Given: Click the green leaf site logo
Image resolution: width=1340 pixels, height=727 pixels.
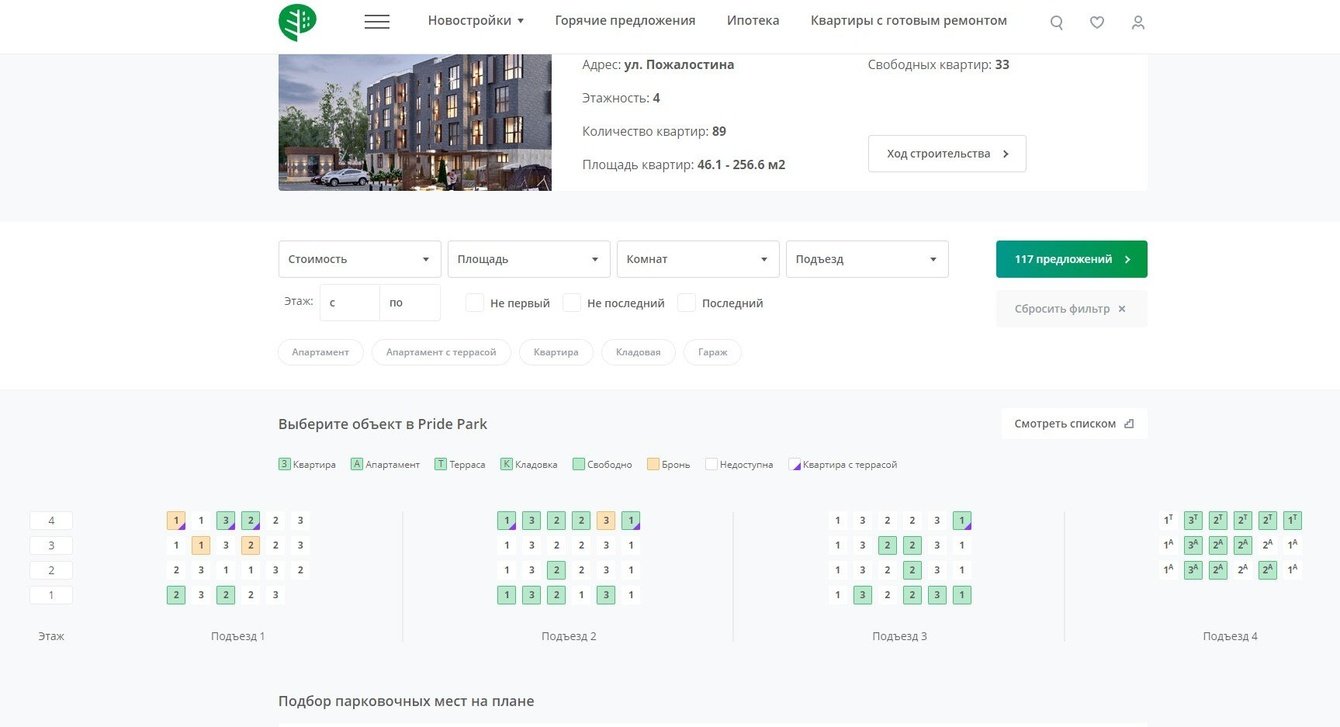Looking at the screenshot, I should [297, 21].
